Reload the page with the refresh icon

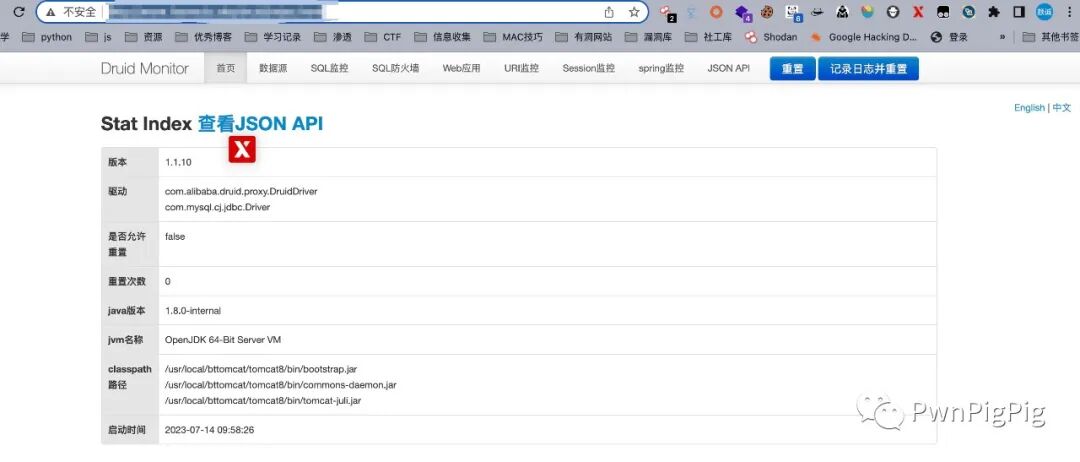pos(19,12)
